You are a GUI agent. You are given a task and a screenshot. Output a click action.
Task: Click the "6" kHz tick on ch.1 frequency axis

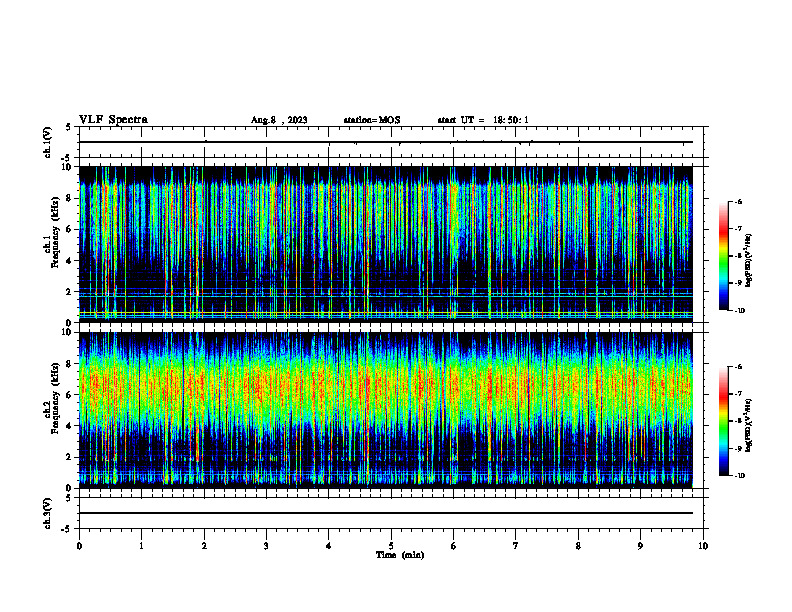point(69,229)
